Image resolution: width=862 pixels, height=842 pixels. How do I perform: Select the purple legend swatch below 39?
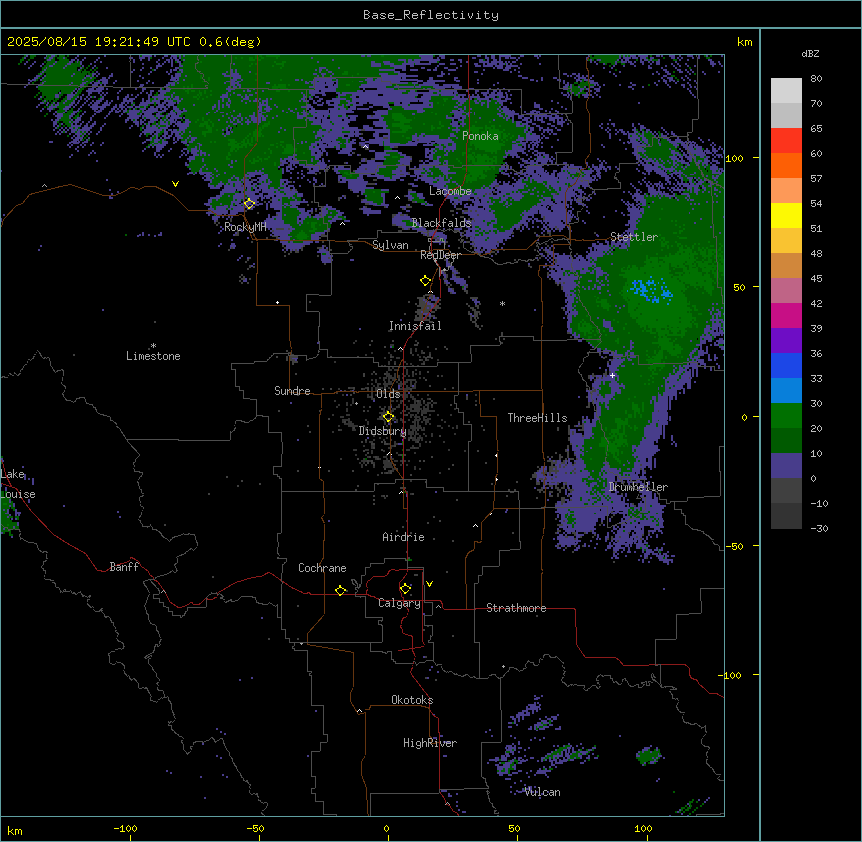click(x=786, y=341)
